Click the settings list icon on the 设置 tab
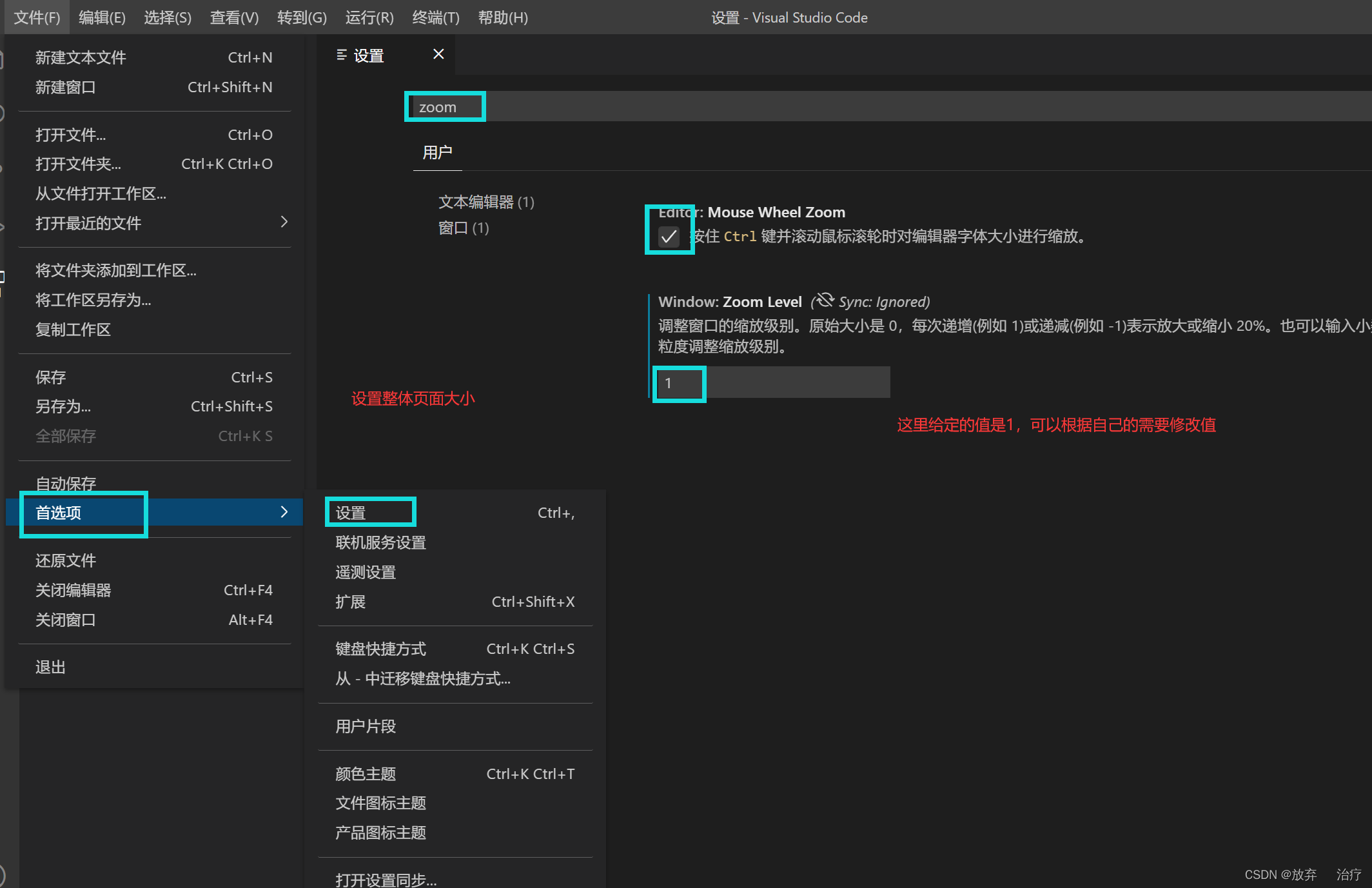The image size is (1372, 888). point(342,55)
